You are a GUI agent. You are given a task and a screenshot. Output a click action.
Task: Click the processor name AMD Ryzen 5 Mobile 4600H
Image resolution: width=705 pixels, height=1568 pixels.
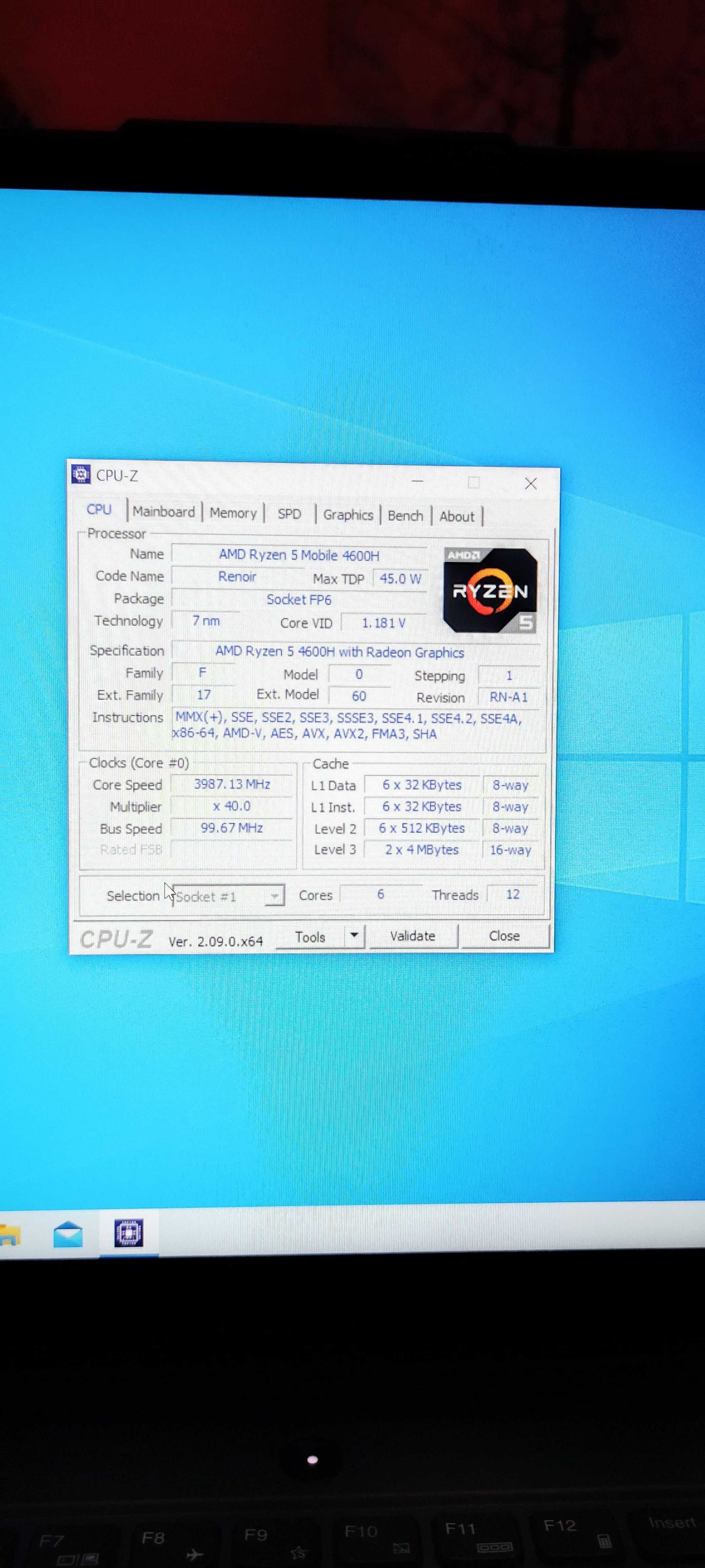pyautogui.click(x=299, y=555)
